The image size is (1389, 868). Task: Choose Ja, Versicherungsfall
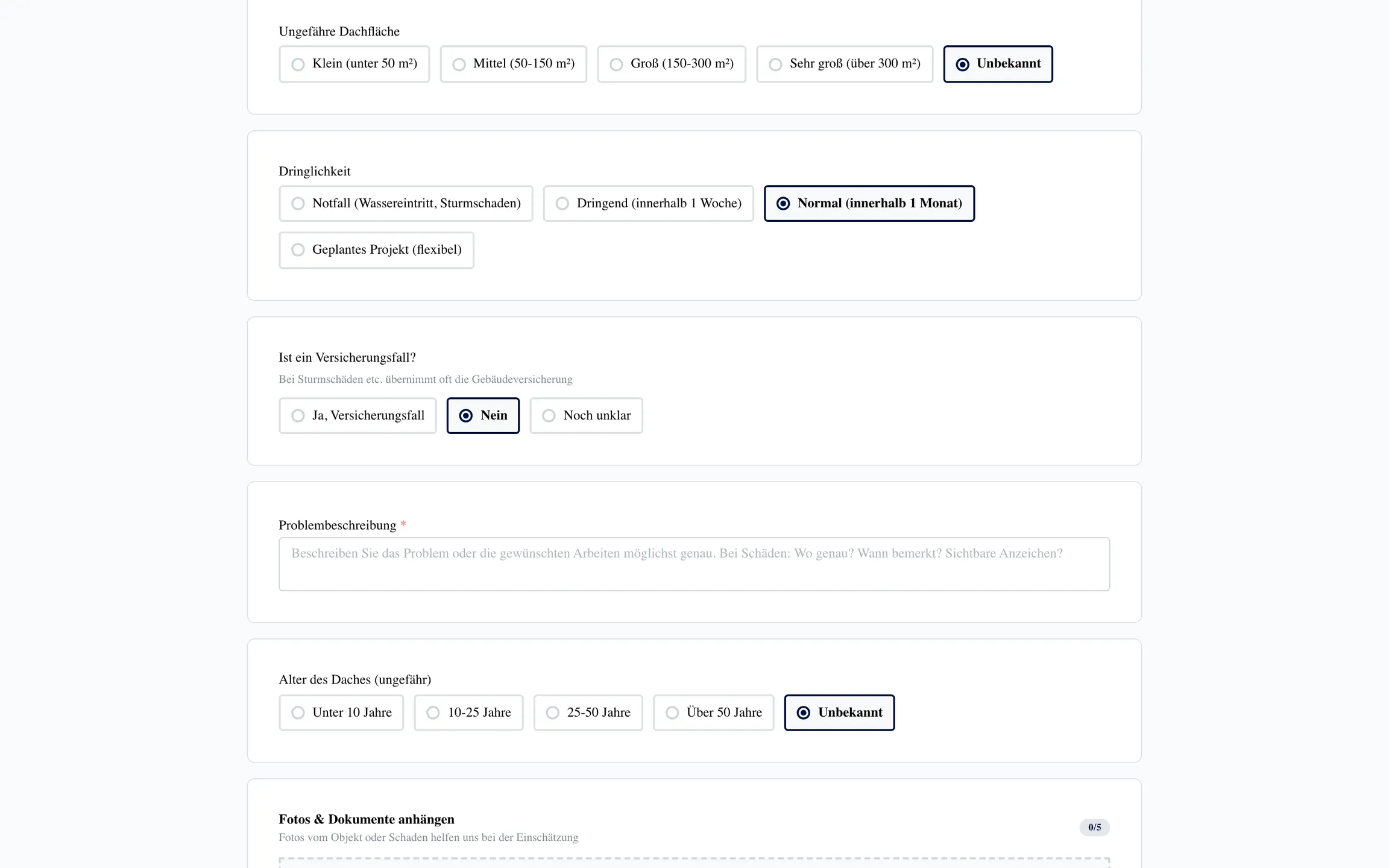tap(357, 416)
